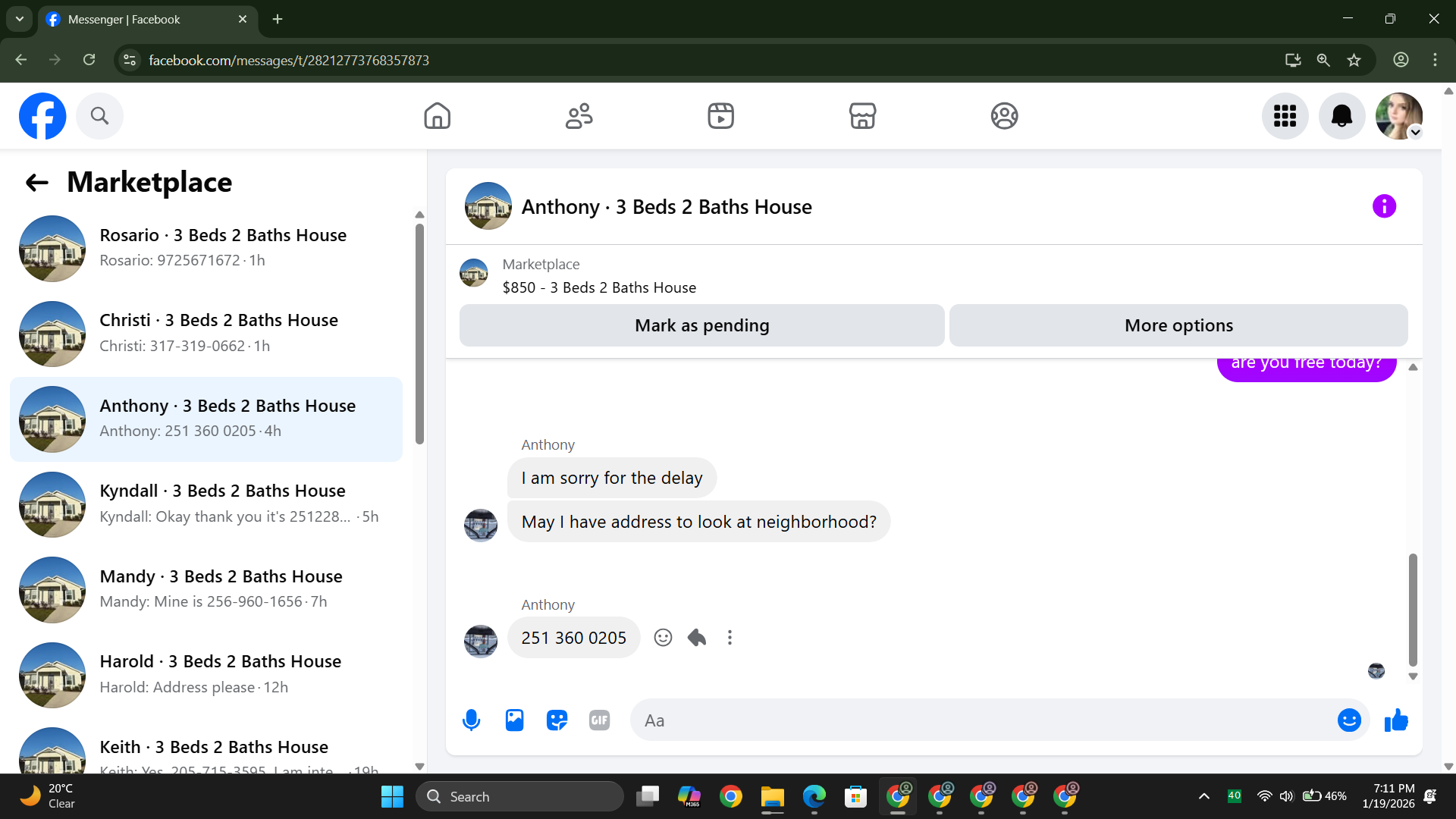Click the More options listing button
This screenshot has height=819, width=1456.
coord(1178,325)
